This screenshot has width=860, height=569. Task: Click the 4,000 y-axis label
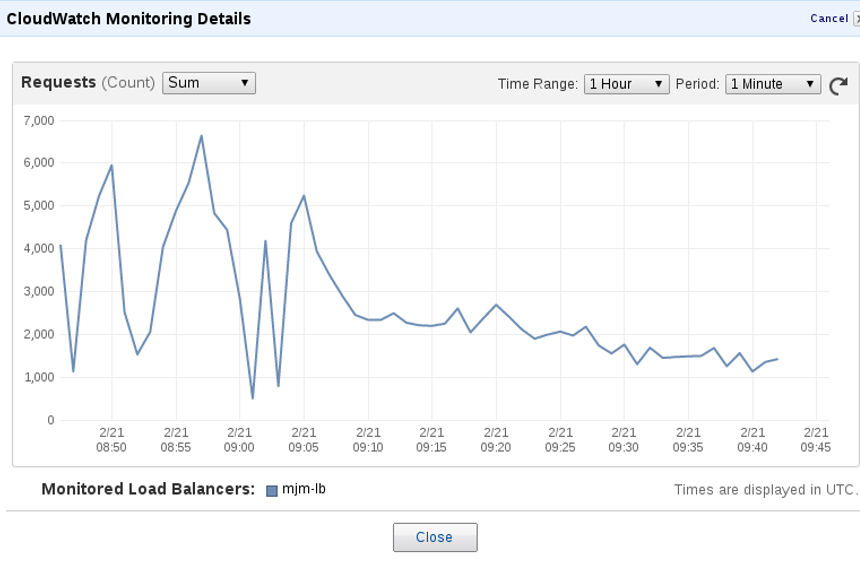(39, 249)
